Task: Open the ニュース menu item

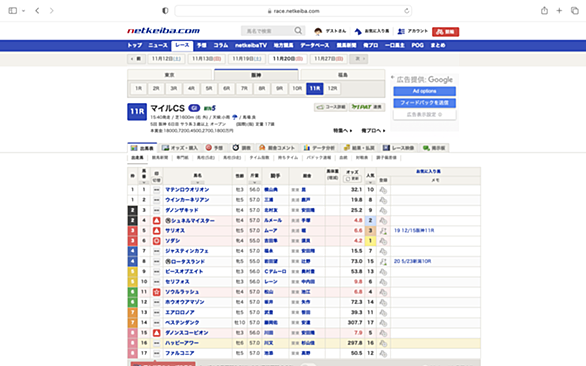Action: pos(158,45)
